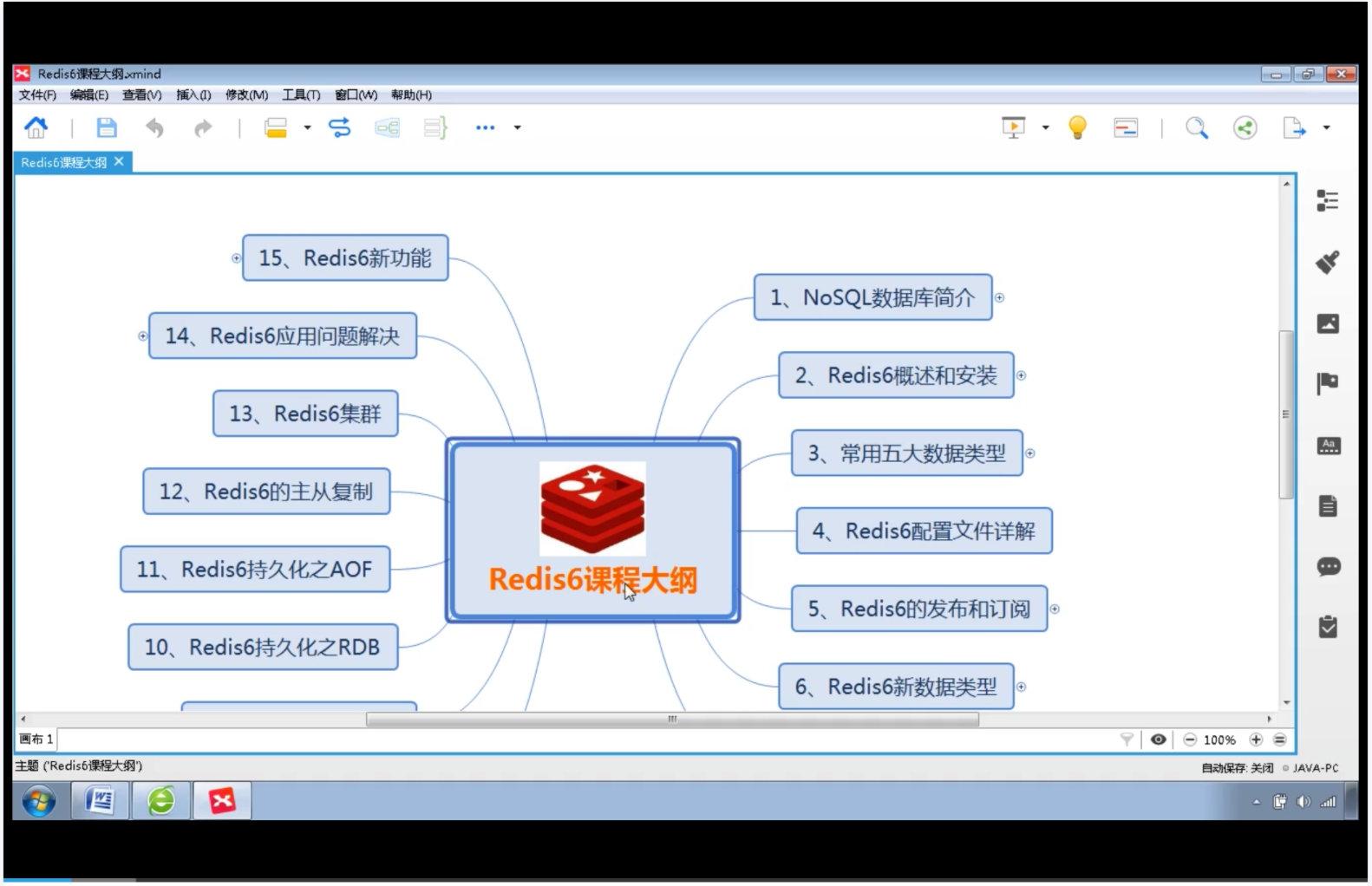The width and height of the screenshot is (1372, 886).
Task: Open the filter funnel in status bar
Action: coord(1127,739)
